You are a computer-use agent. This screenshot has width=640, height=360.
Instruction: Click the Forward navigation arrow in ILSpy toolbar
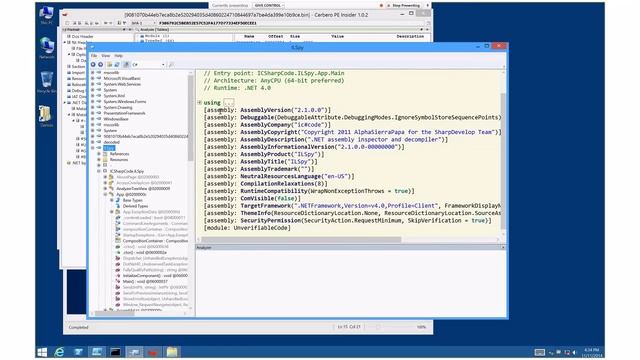click(x=100, y=64)
